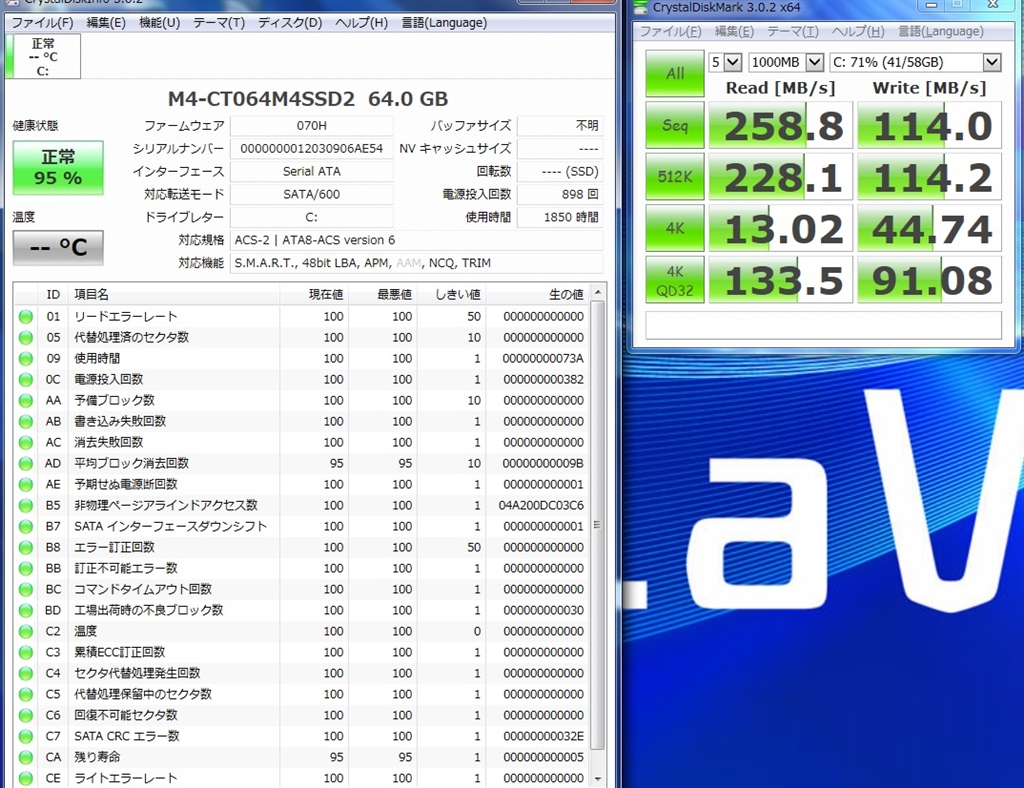This screenshot has height=788, width=1024.
Task: Click the SMART list scrollbar down arrow
Action: pyautogui.click(x=598, y=778)
